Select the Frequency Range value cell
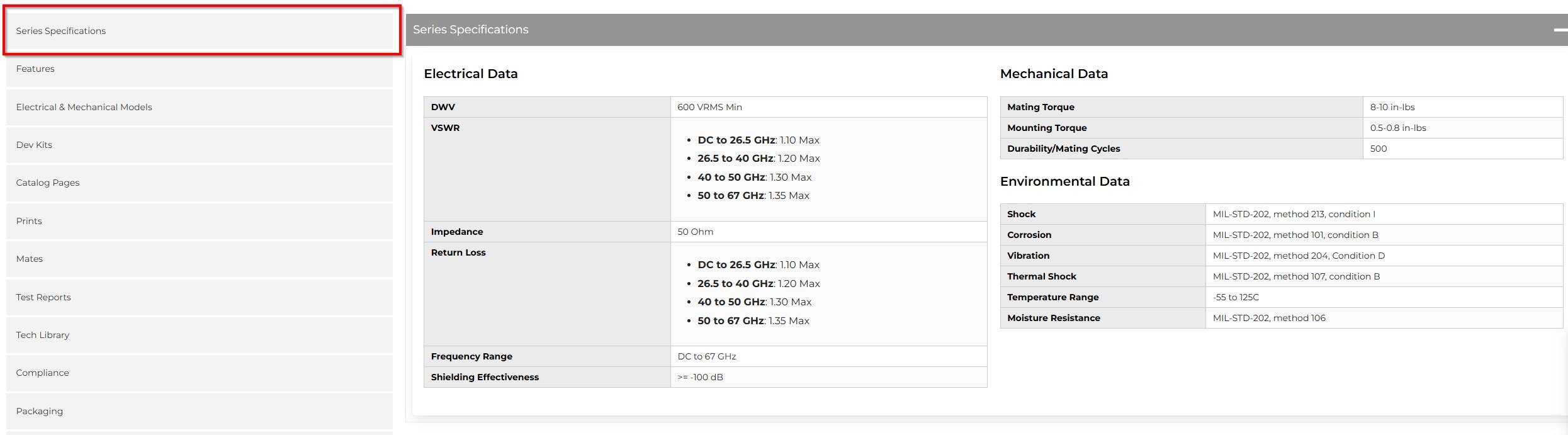The width and height of the screenshot is (1568, 435). (828, 356)
